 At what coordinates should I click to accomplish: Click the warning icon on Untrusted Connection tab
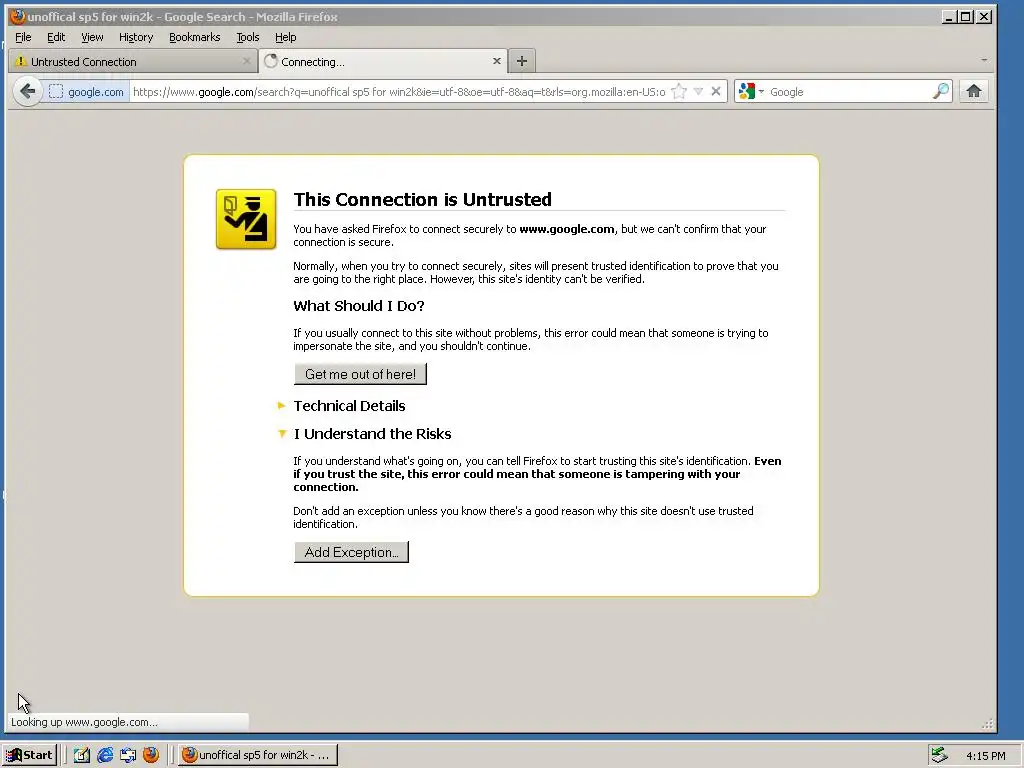coord(21,61)
